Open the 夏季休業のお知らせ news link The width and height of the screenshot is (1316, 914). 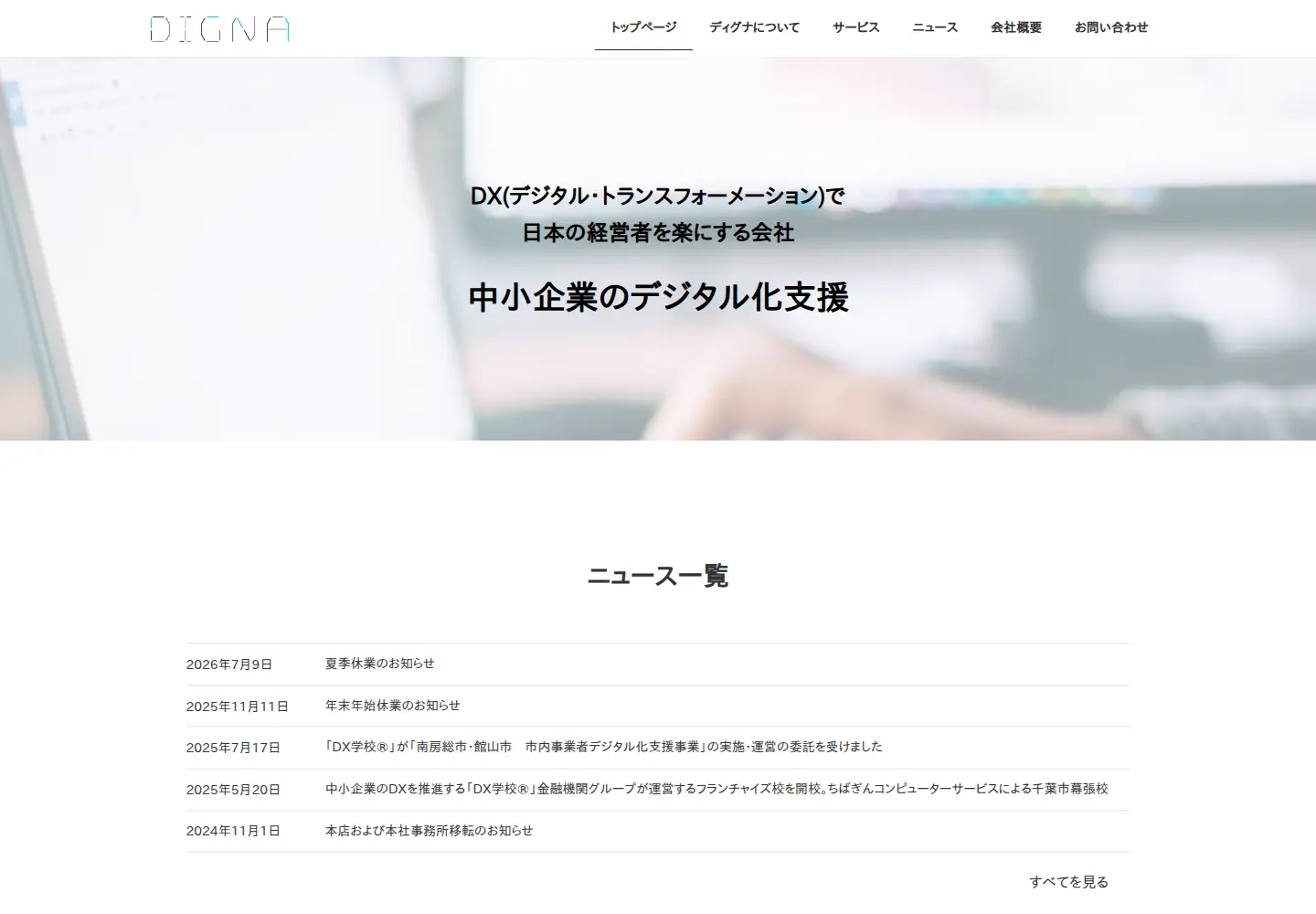point(380,664)
